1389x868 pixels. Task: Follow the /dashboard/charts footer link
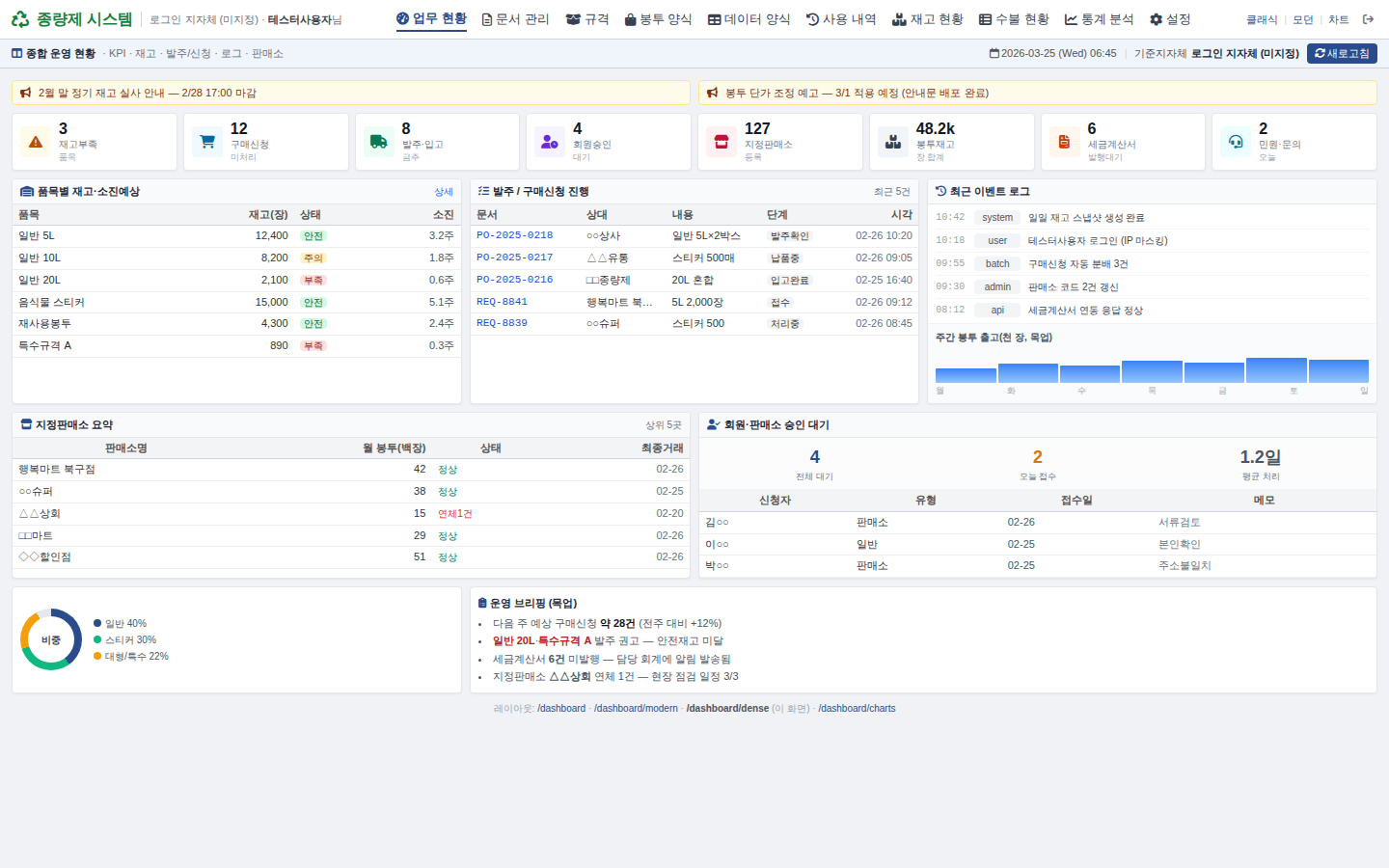tap(857, 709)
